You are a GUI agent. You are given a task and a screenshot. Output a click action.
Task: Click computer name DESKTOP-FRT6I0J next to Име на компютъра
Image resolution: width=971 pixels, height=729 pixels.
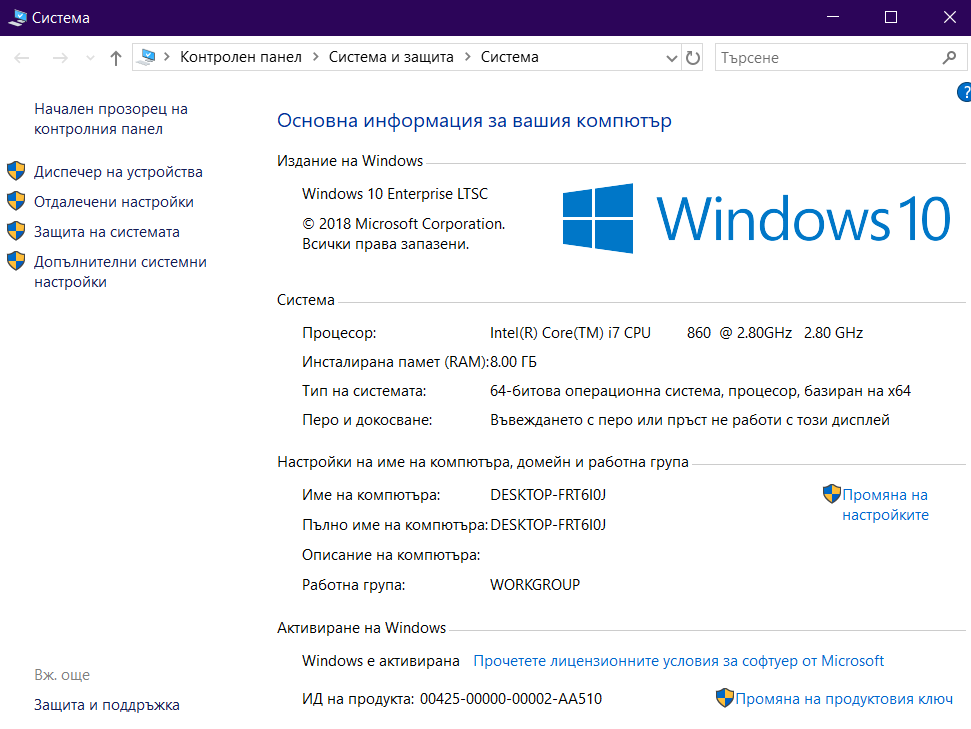click(x=548, y=495)
